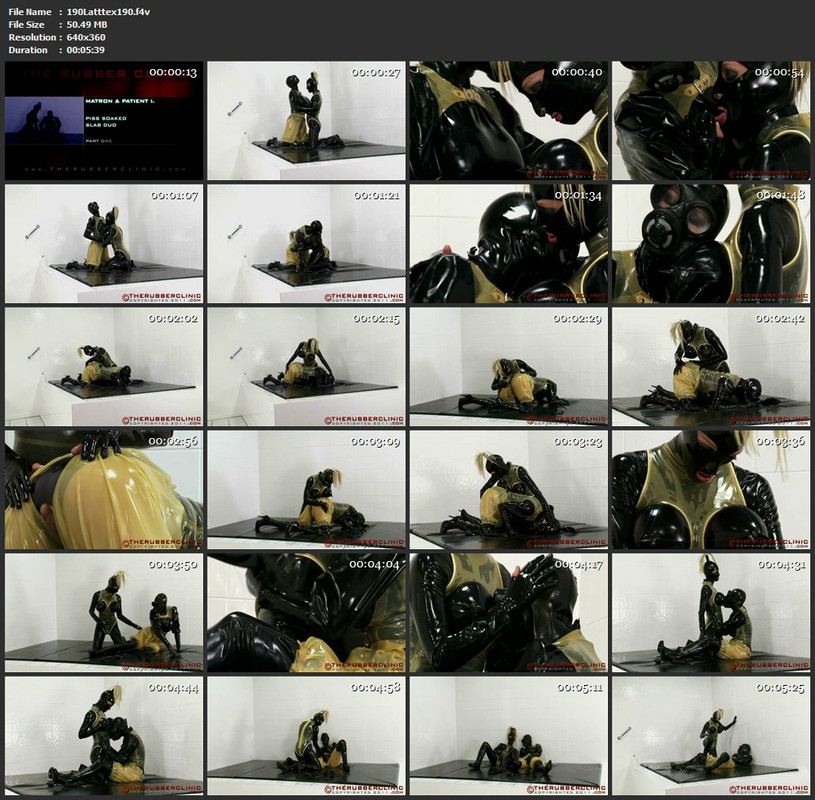Viewport: 815px width, 800px height.
Task: Open the frame stamped 00:04:31
Action: pyautogui.click(x=711, y=612)
